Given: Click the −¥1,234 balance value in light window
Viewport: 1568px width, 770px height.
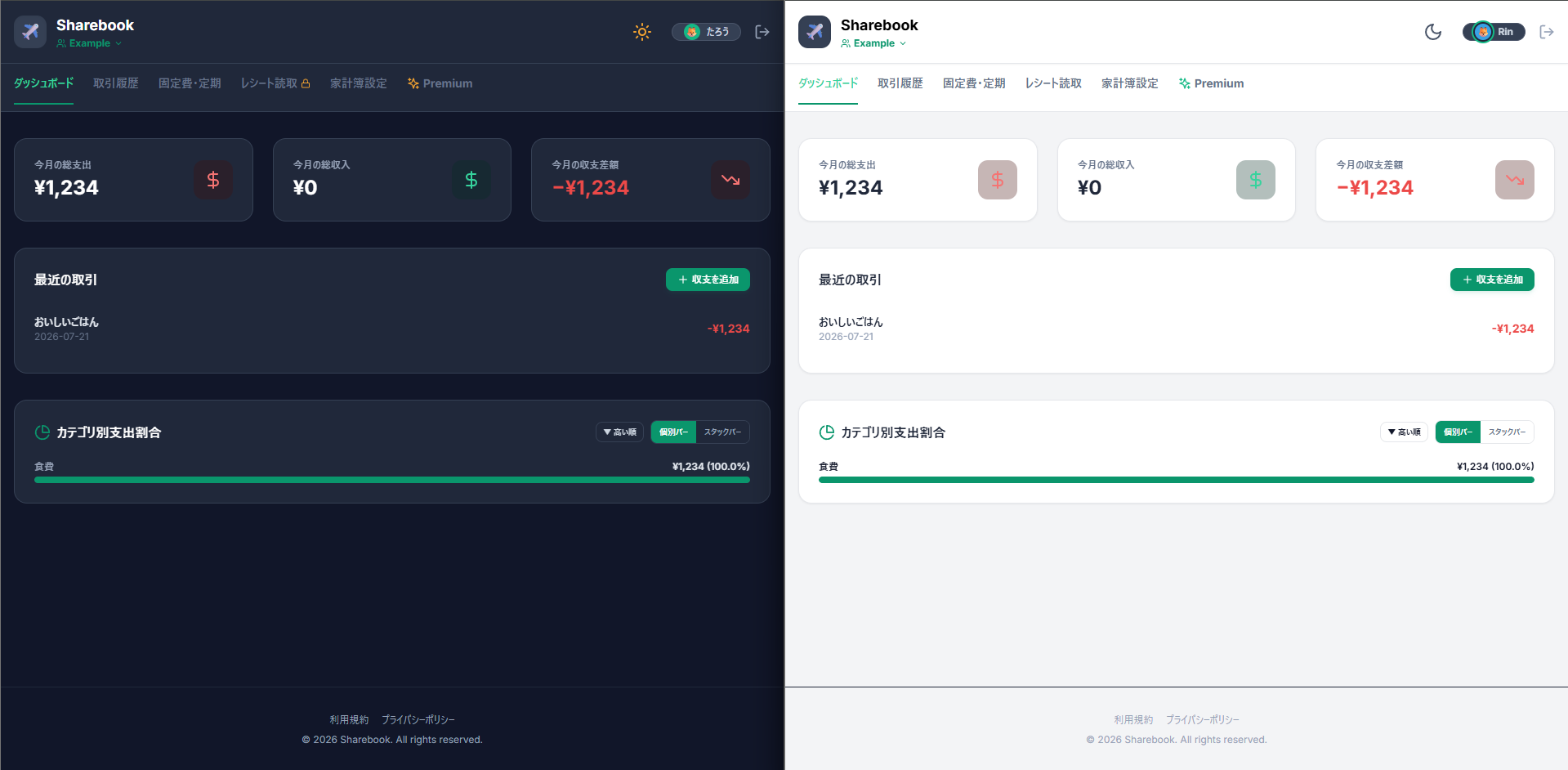Looking at the screenshot, I should tap(1375, 188).
